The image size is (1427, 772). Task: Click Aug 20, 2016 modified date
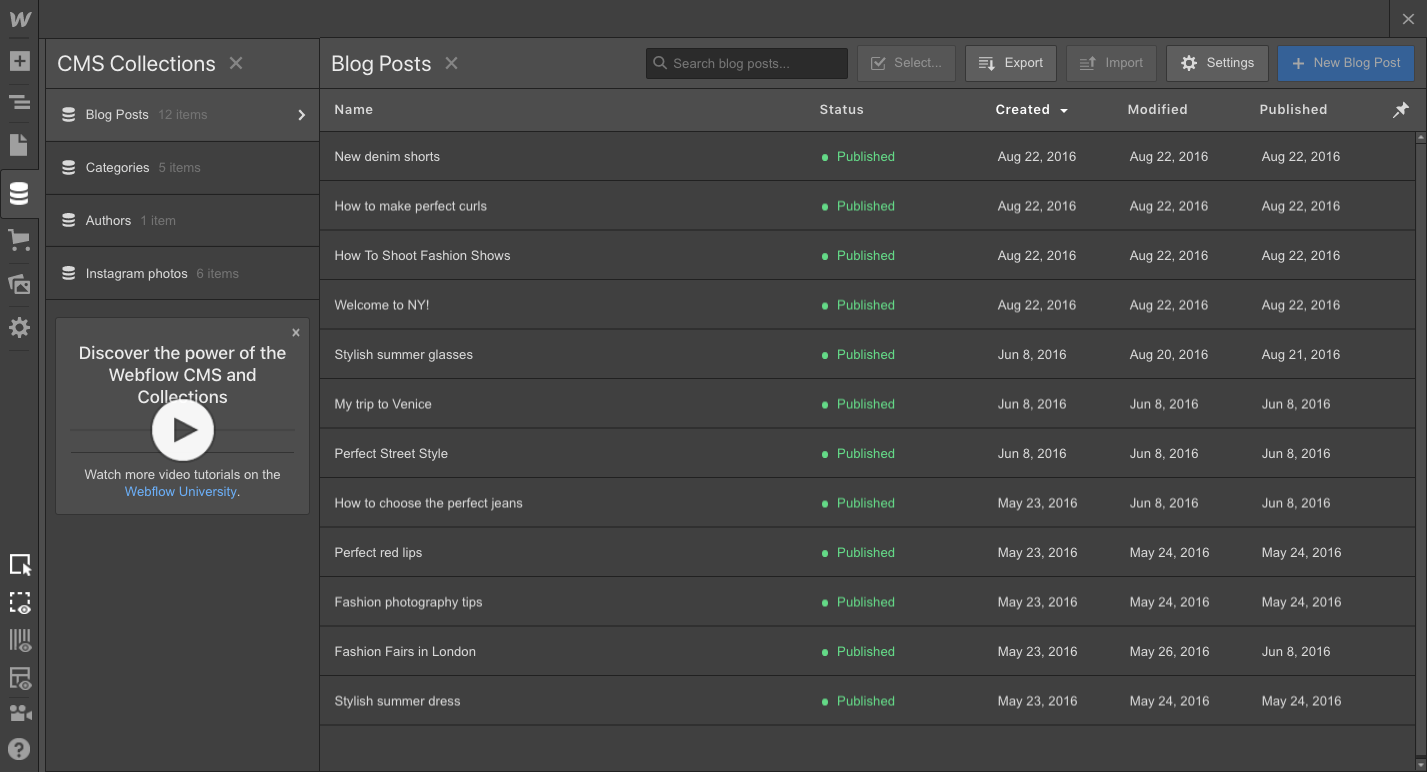tap(1169, 355)
